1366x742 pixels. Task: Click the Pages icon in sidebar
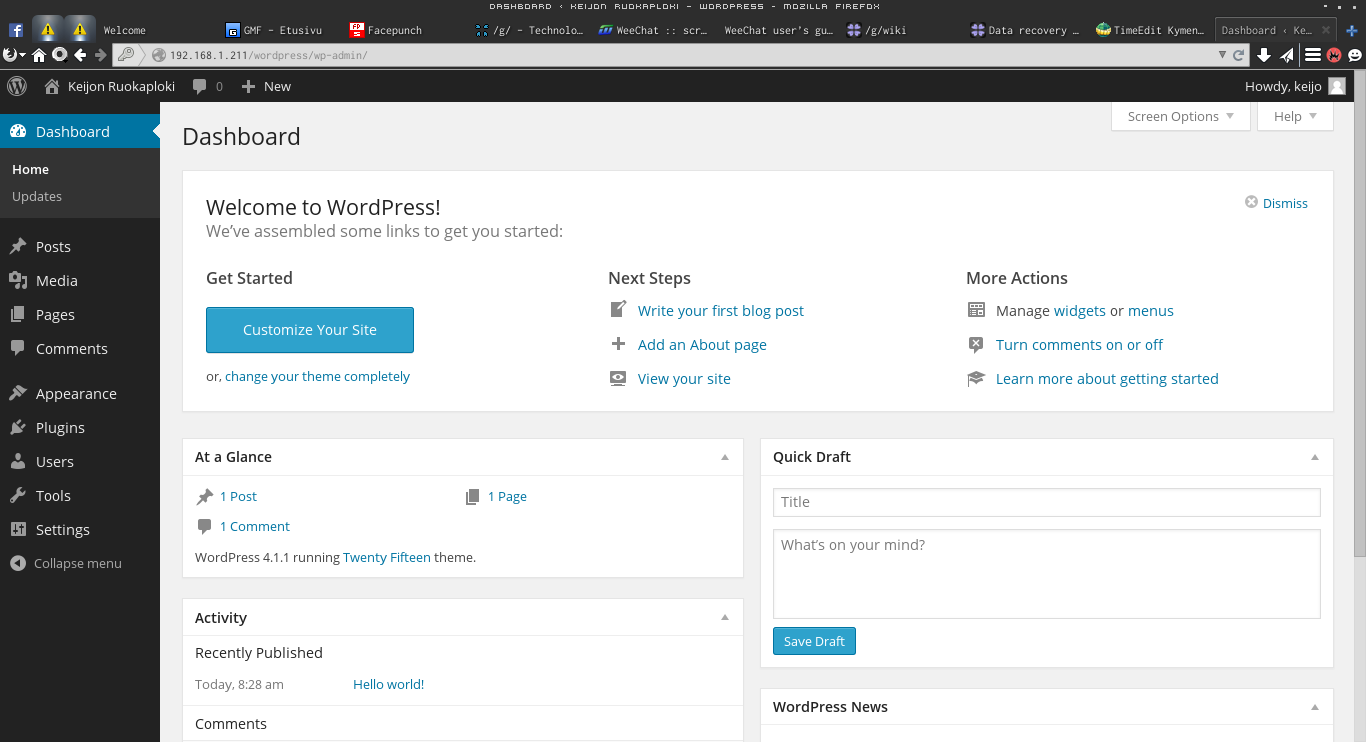(x=18, y=314)
